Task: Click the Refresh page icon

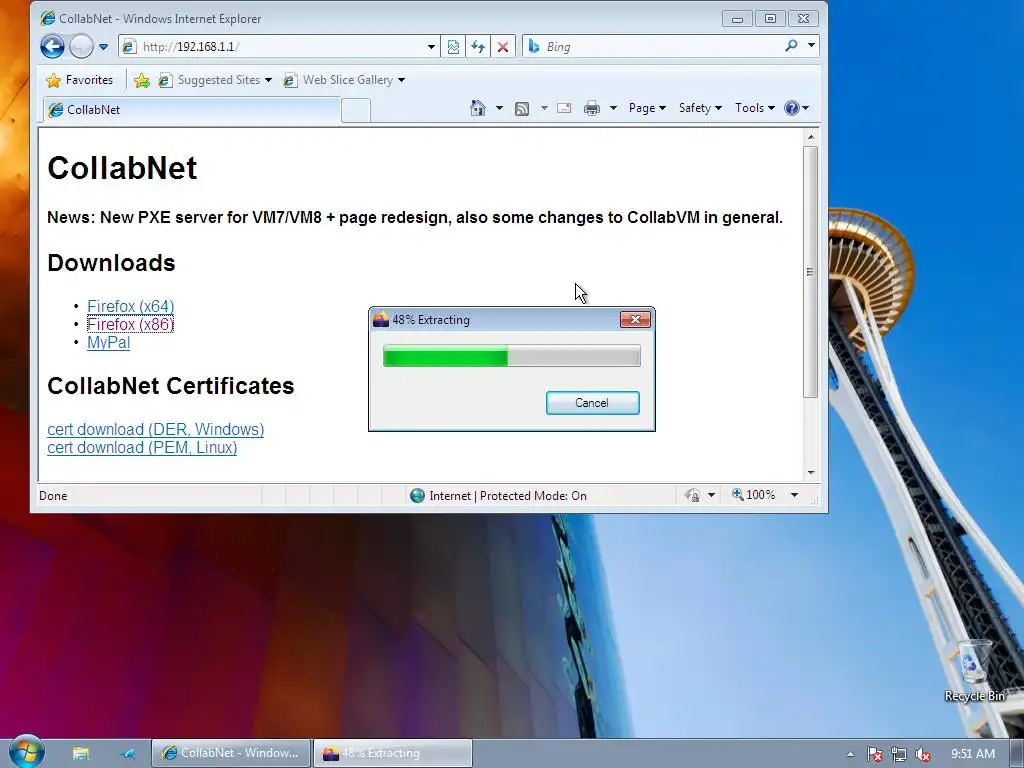Action: click(478, 47)
